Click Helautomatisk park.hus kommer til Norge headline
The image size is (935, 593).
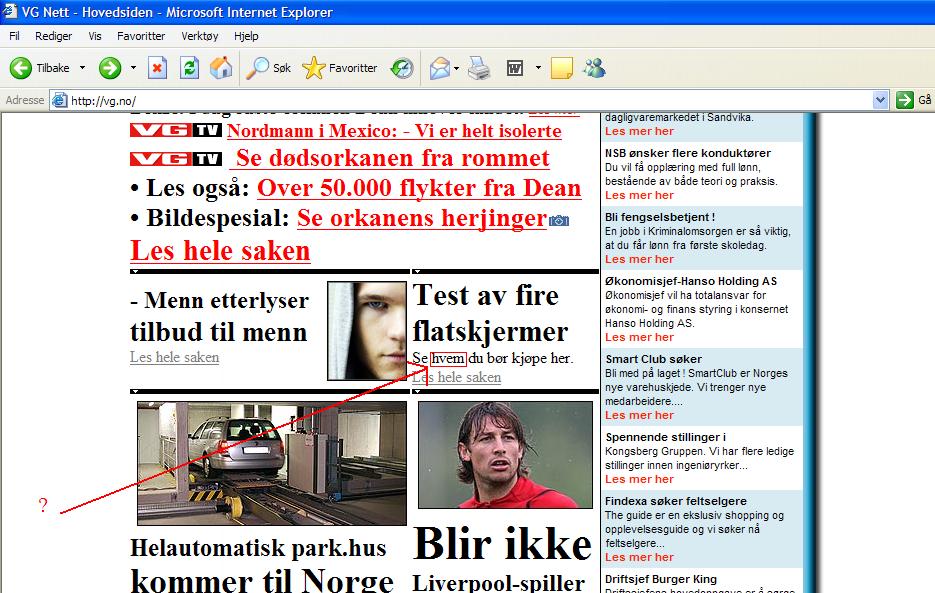tap(261, 566)
